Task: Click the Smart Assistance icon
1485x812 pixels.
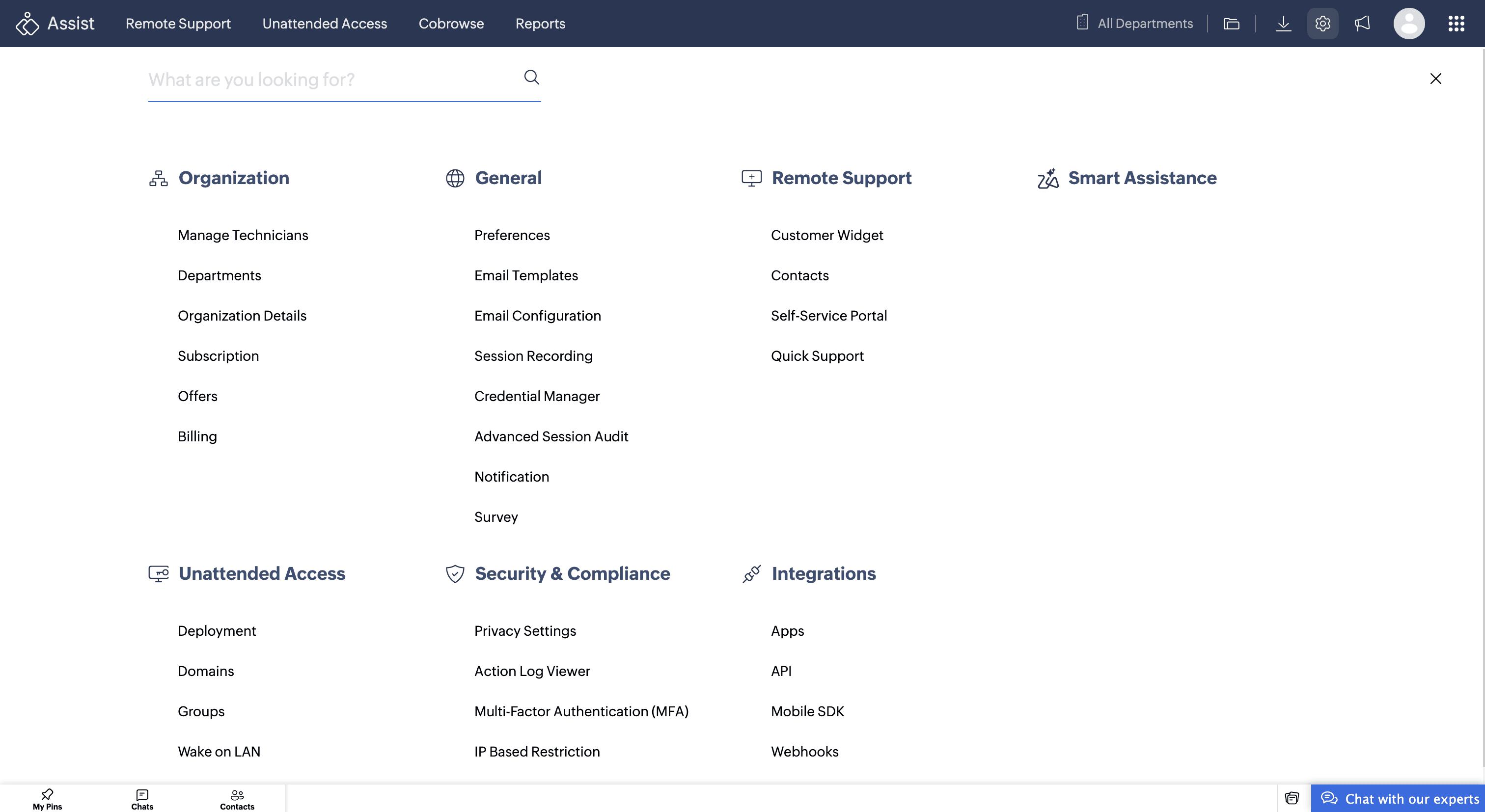Action: tap(1048, 178)
